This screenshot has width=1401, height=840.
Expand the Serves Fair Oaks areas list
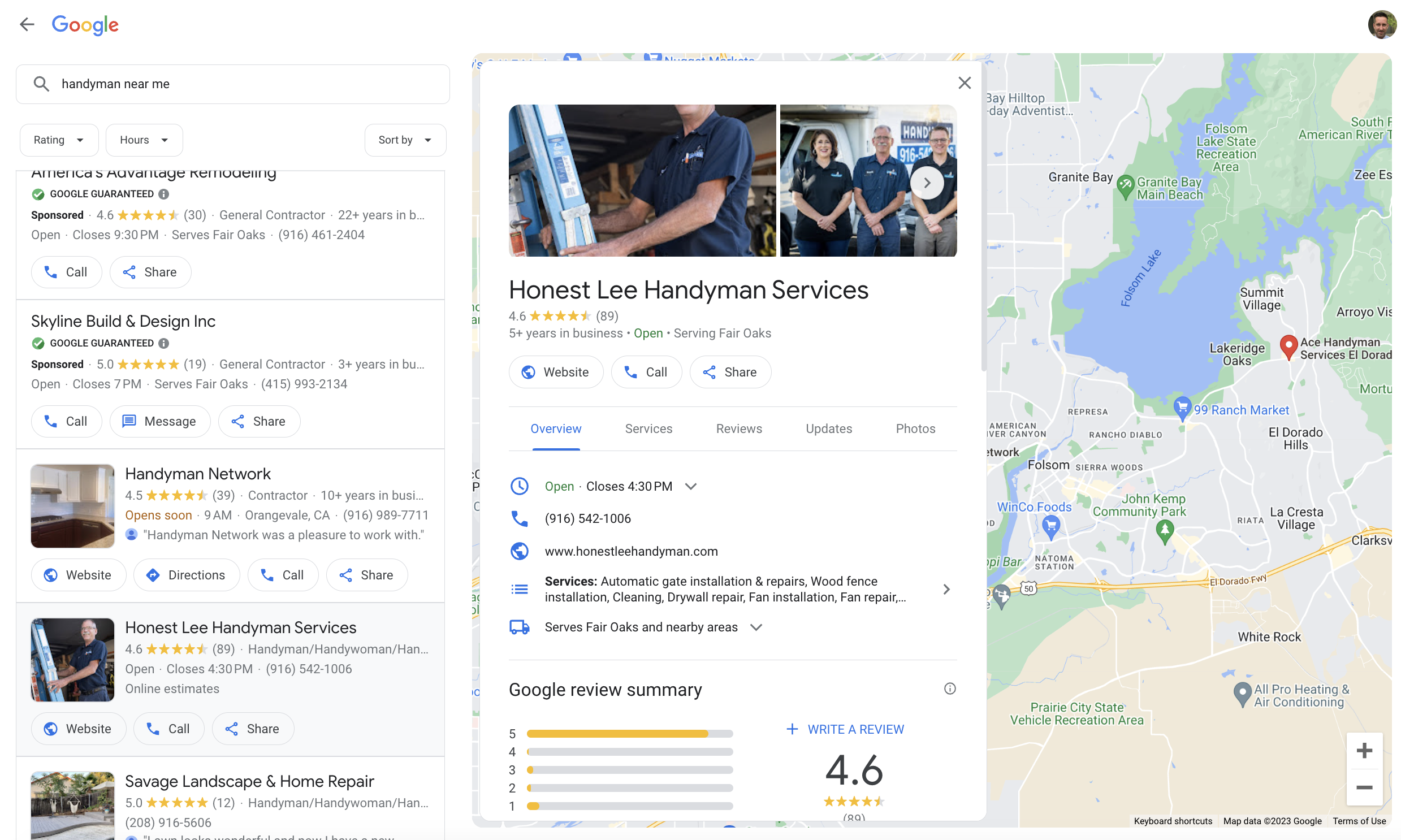tap(756, 627)
